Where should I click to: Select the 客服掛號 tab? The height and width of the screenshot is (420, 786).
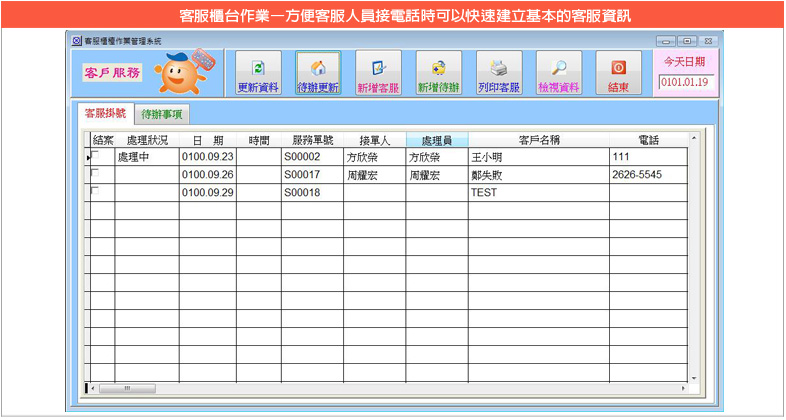click(104, 115)
